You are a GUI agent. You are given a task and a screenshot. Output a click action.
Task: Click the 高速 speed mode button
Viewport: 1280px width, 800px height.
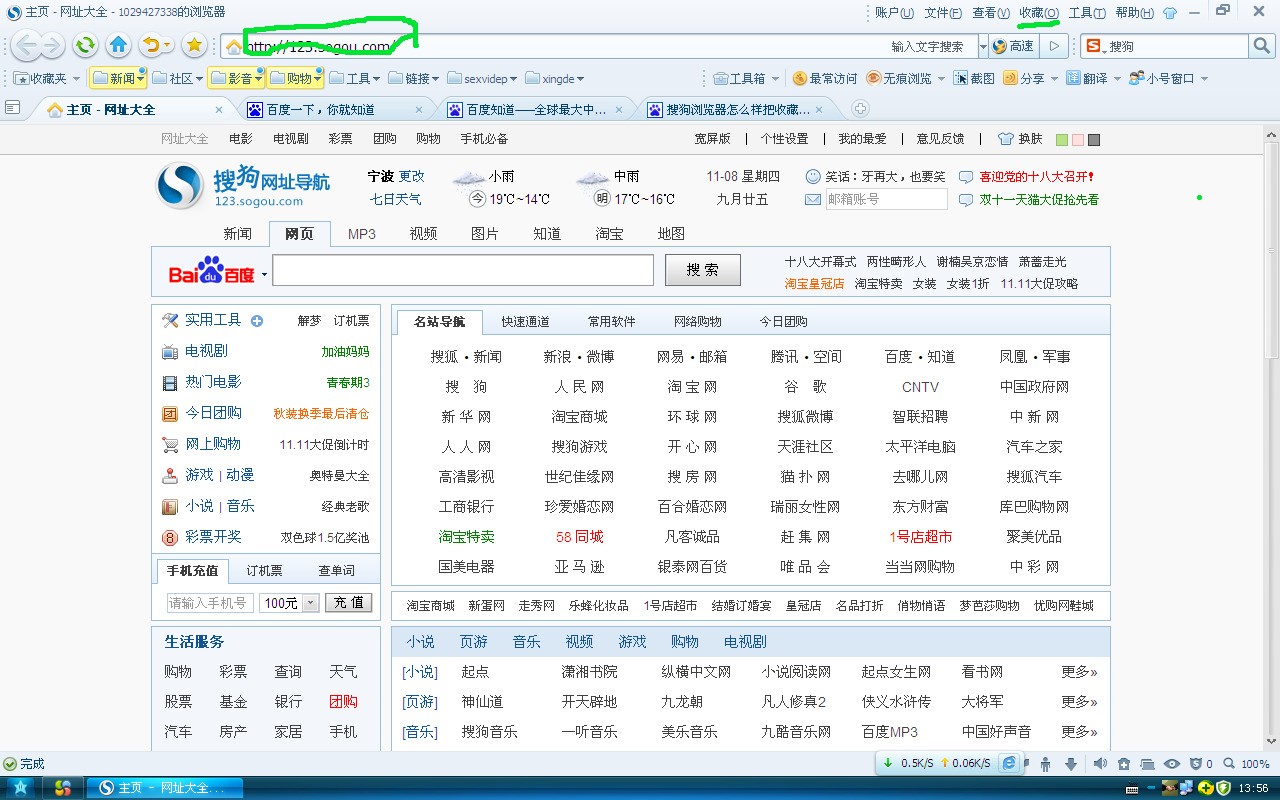pyautogui.click(x=1013, y=46)
